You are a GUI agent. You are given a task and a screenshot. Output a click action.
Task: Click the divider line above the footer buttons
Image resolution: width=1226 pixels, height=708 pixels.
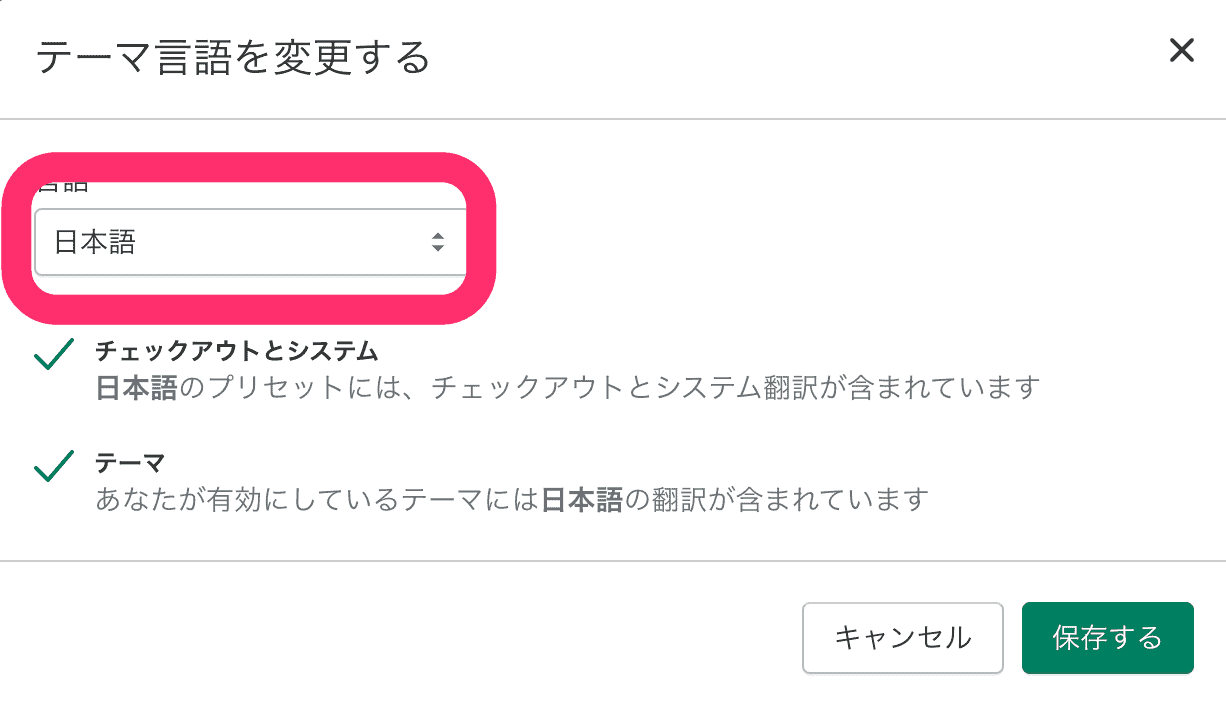point(613,561)
